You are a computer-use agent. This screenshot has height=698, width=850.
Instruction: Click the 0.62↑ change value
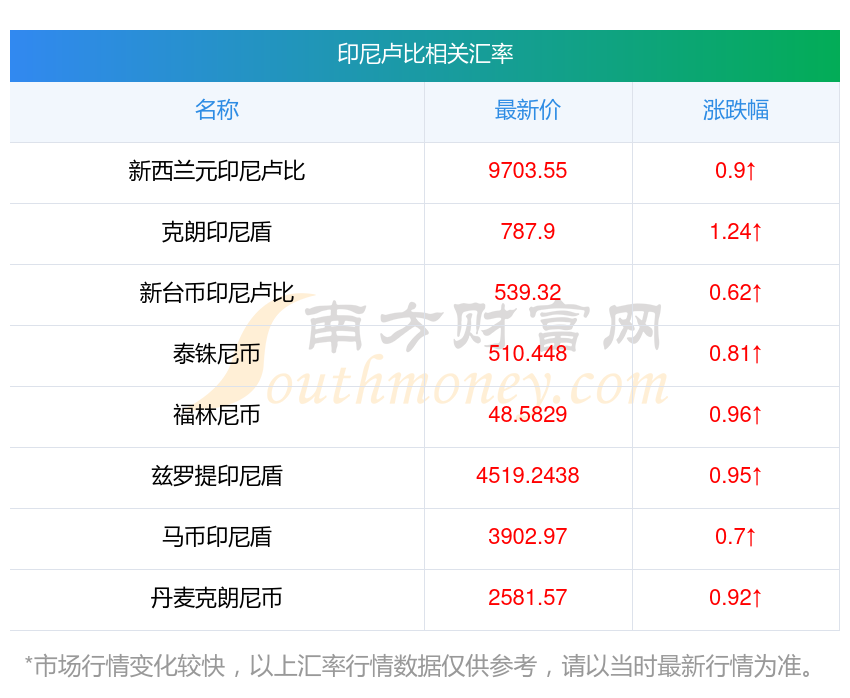point(736,293)
